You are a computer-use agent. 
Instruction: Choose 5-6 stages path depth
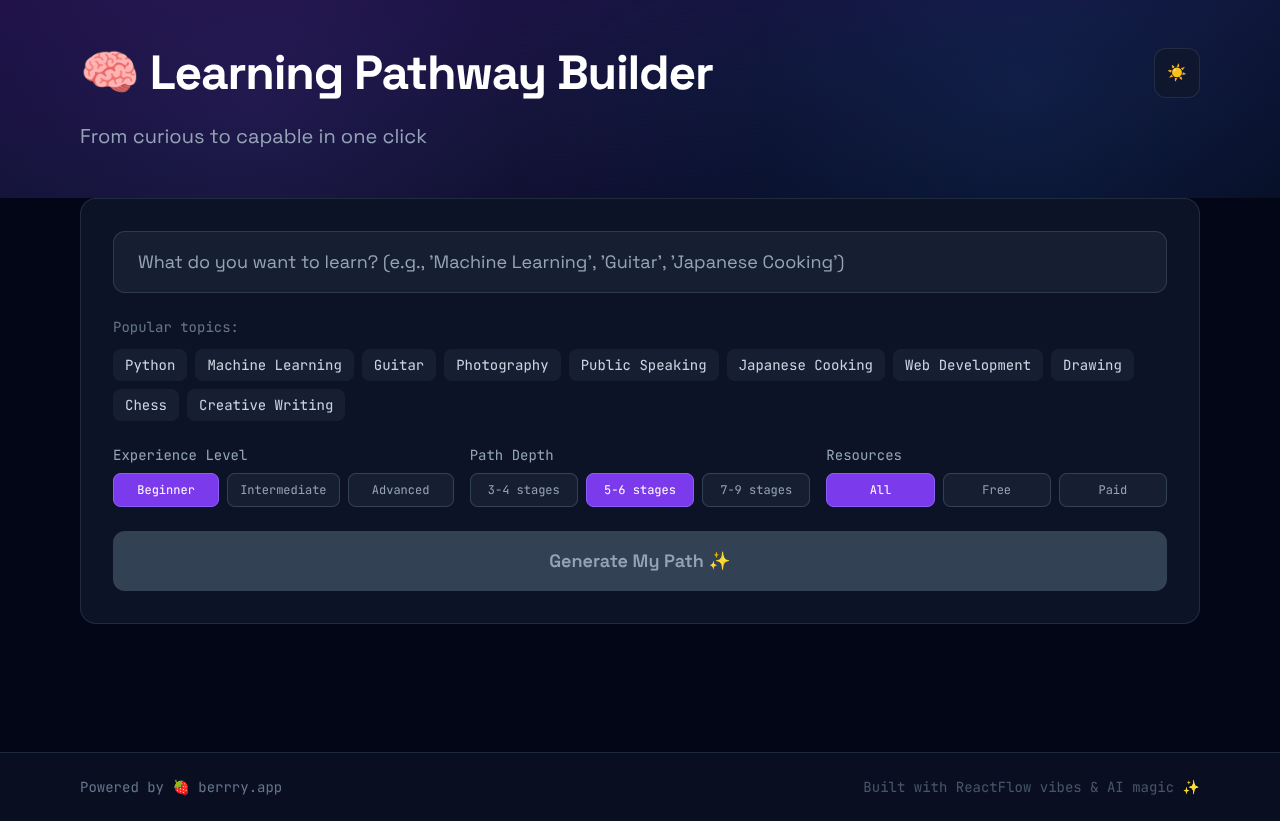[x=640, y=490]
